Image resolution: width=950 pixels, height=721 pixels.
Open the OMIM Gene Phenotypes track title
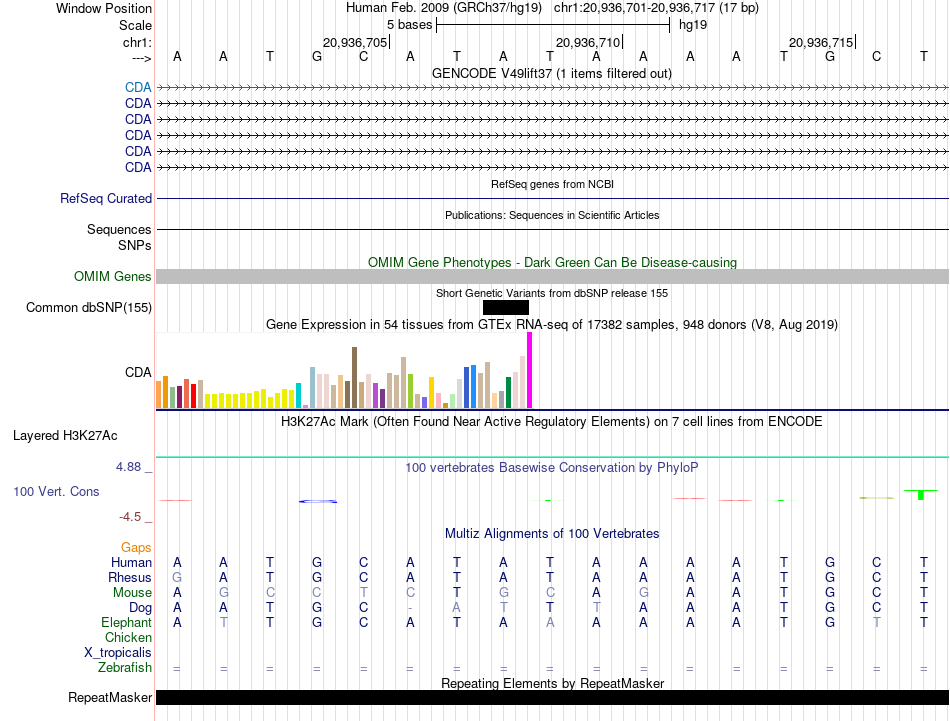tap(552, 262)
